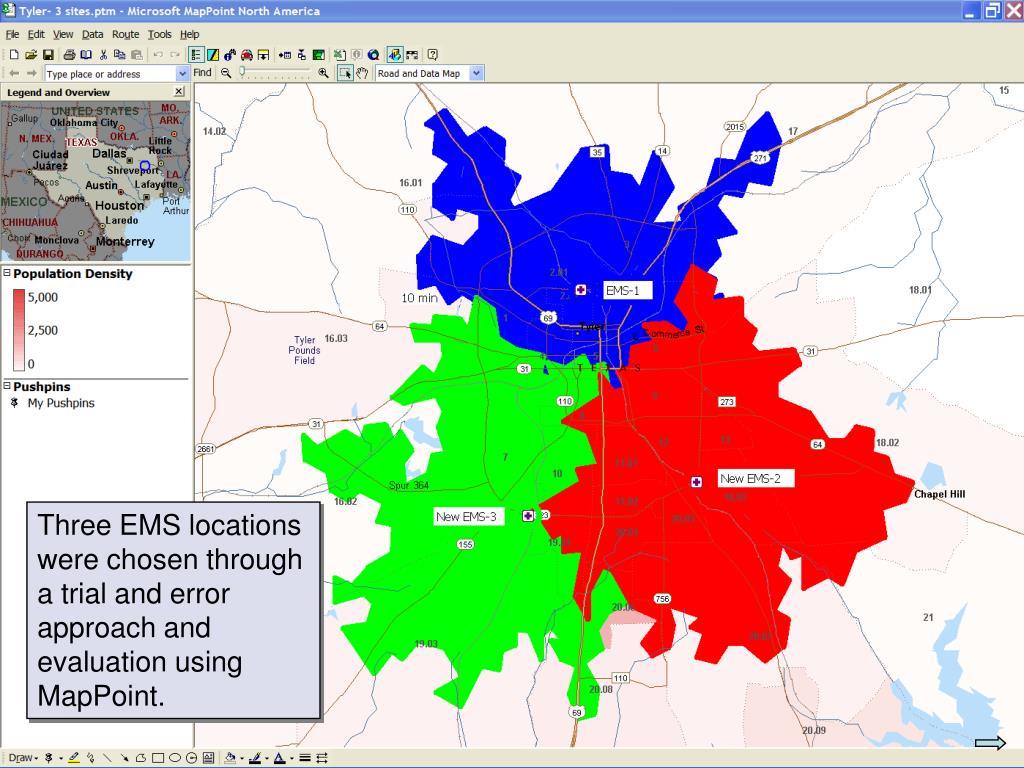The width and height of the screenshot is (1024, 768).
Task: Open the Line Color dropdown arrow
Action: (x=266, y=758)
